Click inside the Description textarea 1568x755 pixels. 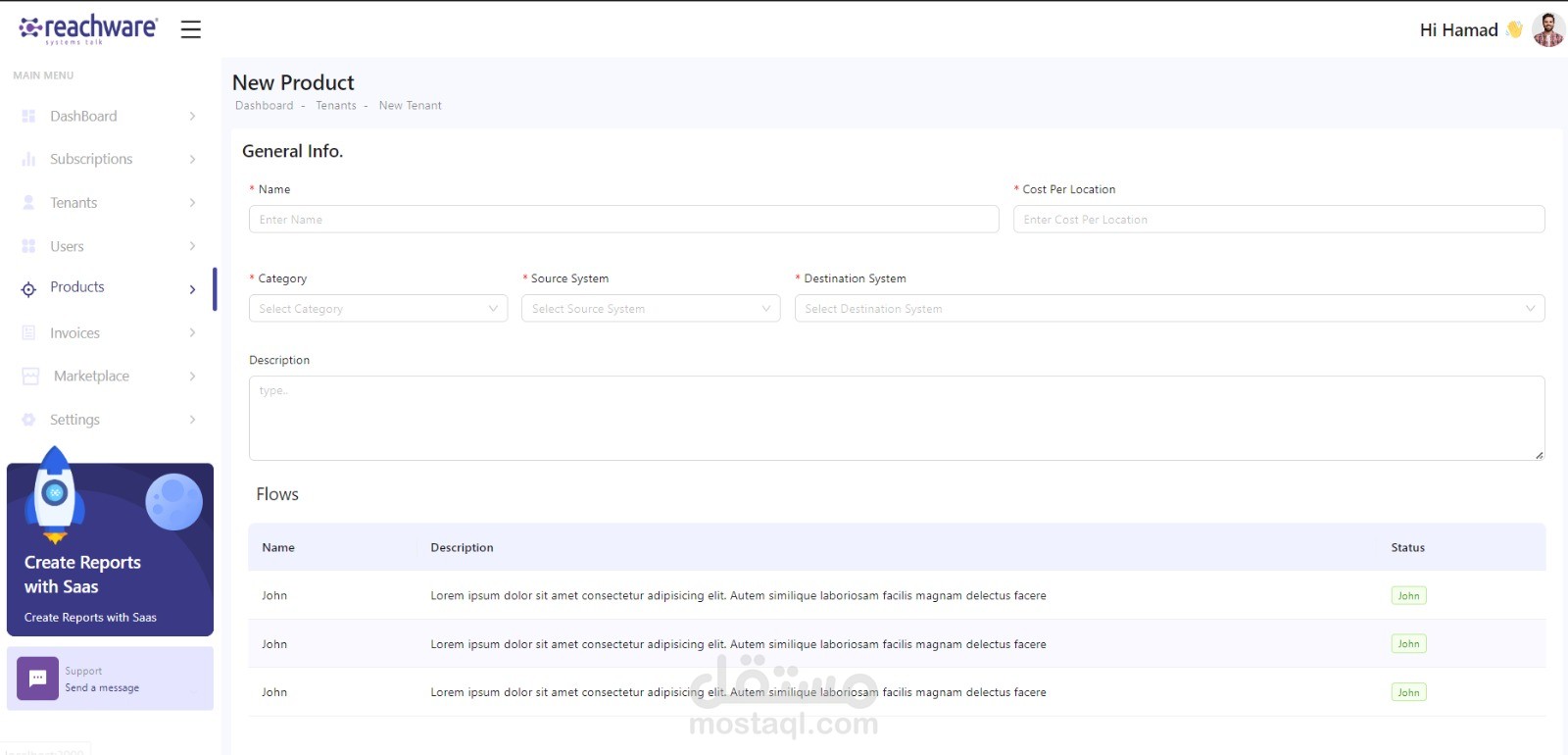(x=897, y=418)
